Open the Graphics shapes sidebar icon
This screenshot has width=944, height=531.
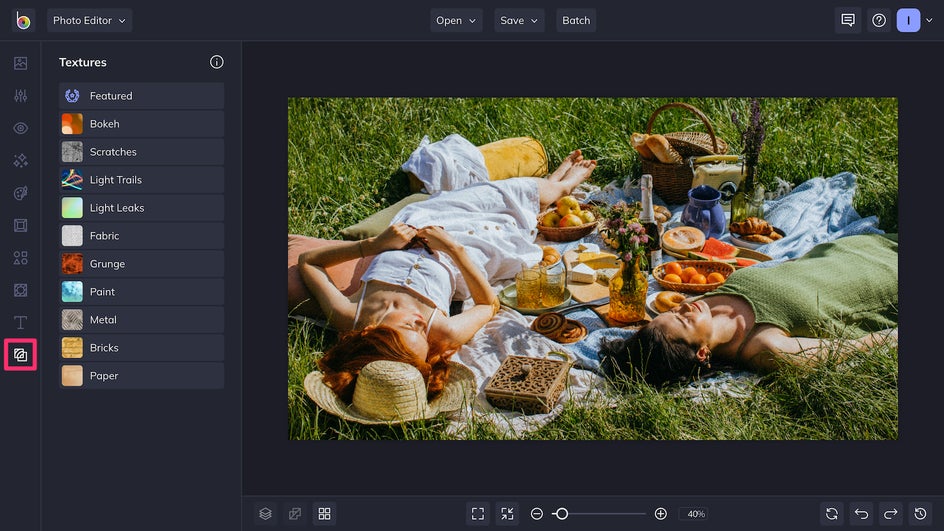pyautogui.click(x=20, y=258)
